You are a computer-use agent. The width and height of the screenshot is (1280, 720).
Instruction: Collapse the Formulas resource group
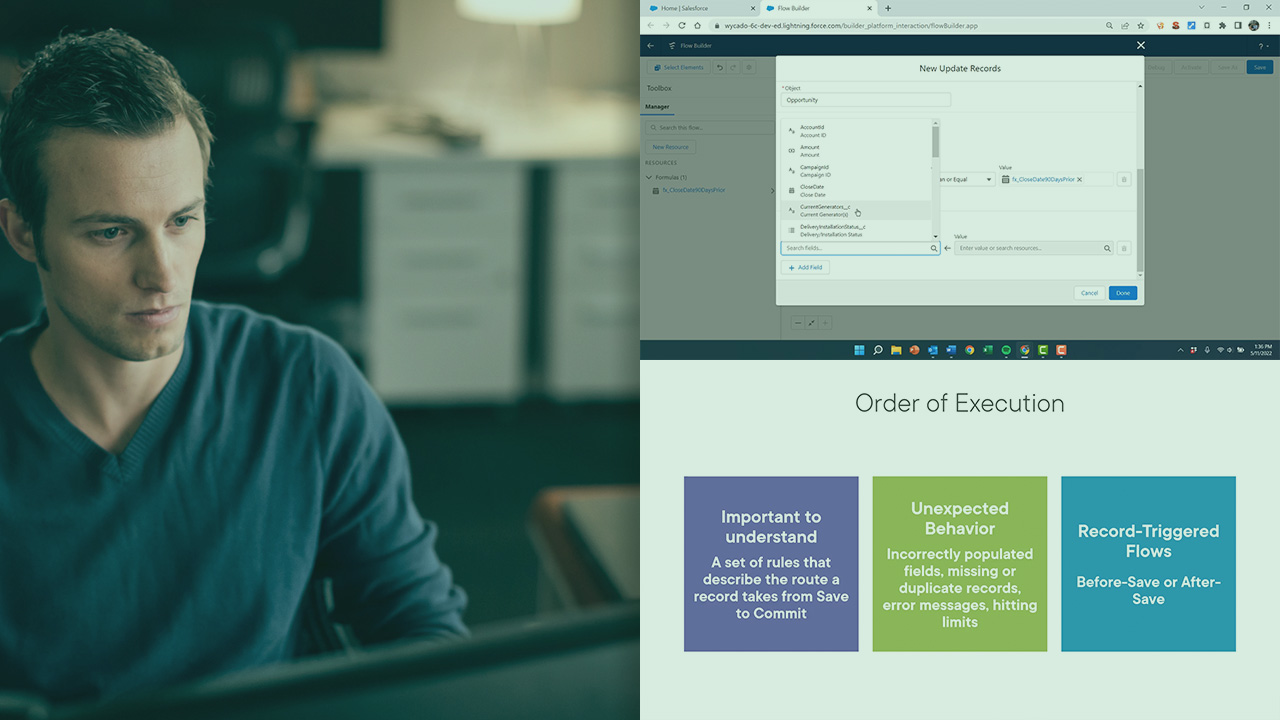[x=649, y=177]
